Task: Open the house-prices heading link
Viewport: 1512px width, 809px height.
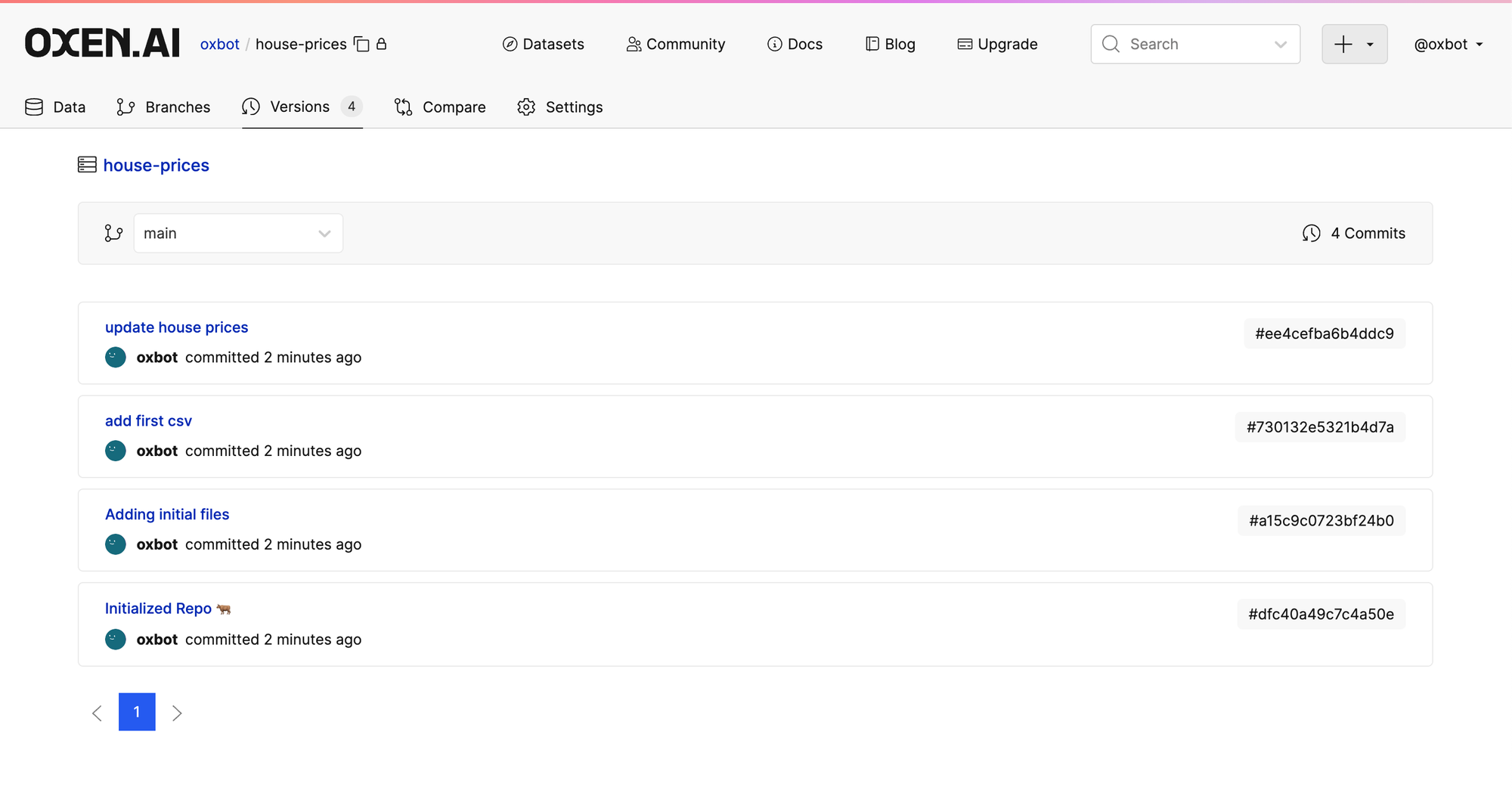Action: [156, 165]
